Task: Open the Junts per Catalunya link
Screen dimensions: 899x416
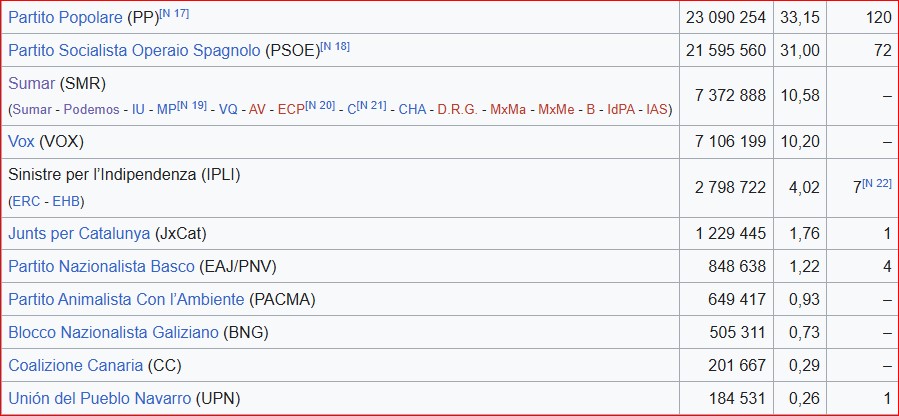Action: tap(79, 233)
